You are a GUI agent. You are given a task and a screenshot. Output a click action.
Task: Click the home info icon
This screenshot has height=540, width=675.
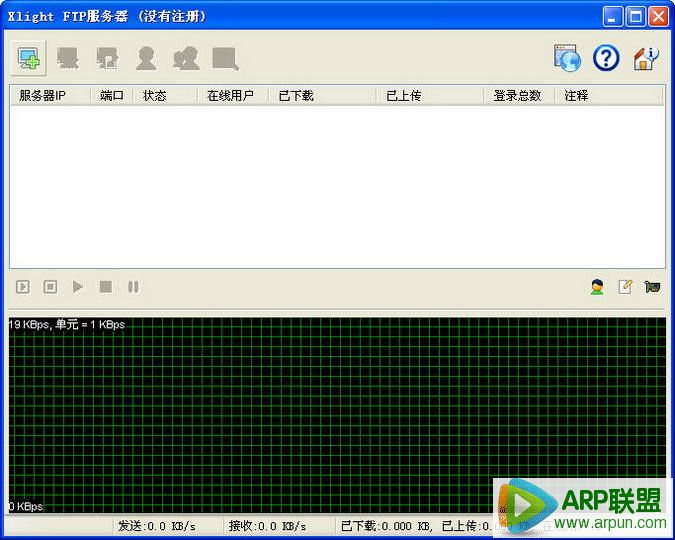pos(646,58)
